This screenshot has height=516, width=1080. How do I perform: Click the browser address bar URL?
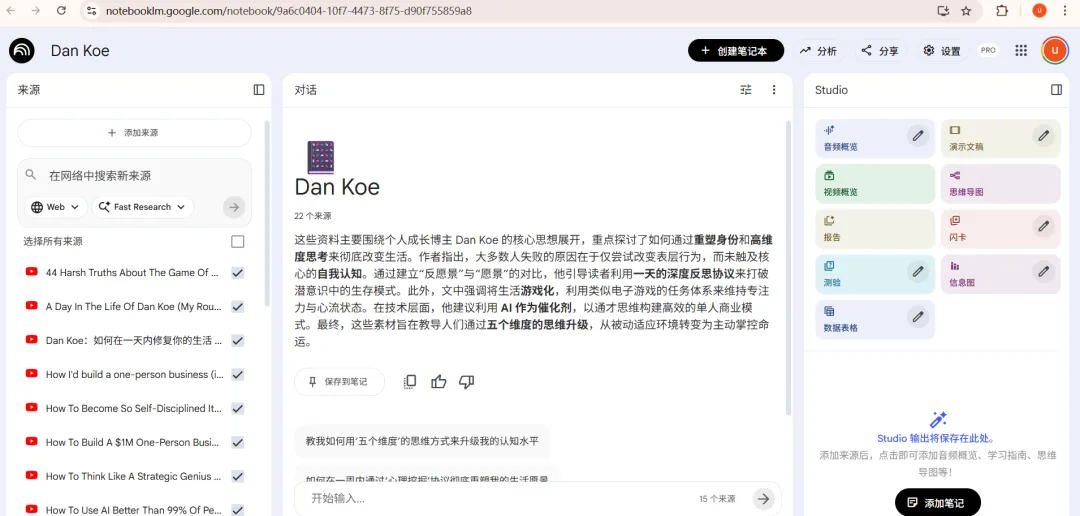(x=289, y=11)
